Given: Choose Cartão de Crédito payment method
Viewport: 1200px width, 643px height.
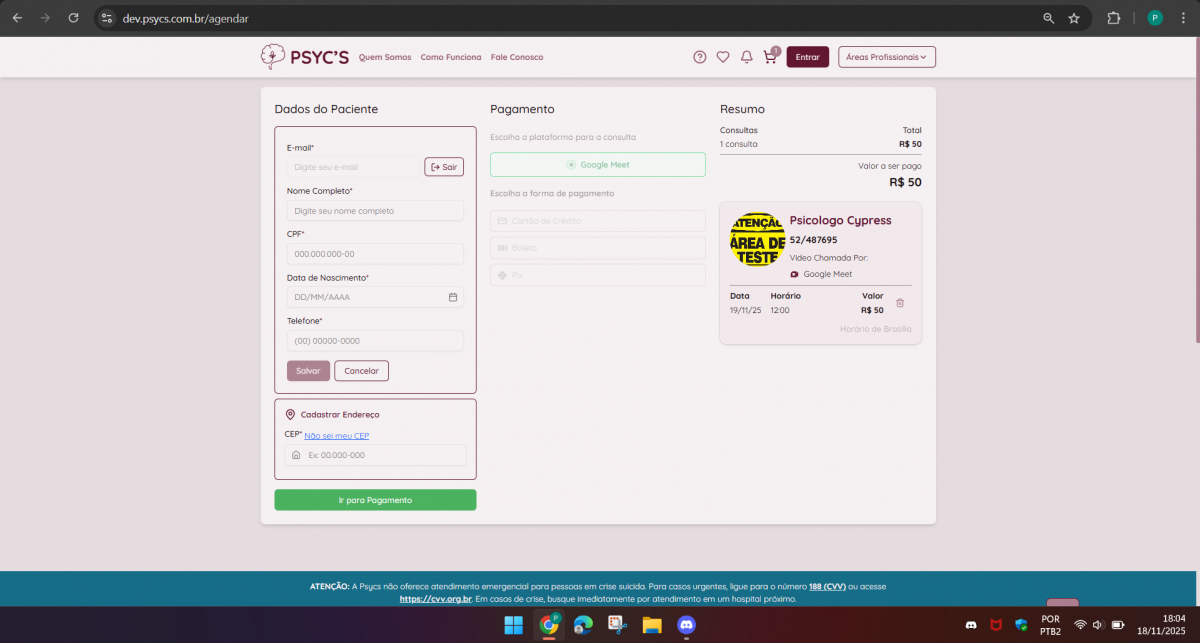Looking at the screenshot, I should pos(597,221).
